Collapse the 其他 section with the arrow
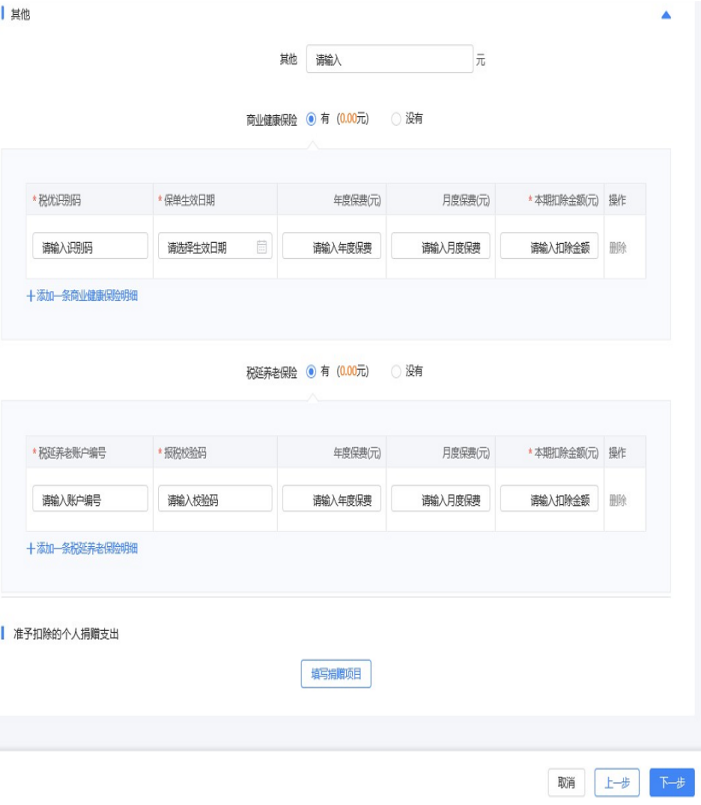This screenshot has height=805, width=701. pos(666,15)
